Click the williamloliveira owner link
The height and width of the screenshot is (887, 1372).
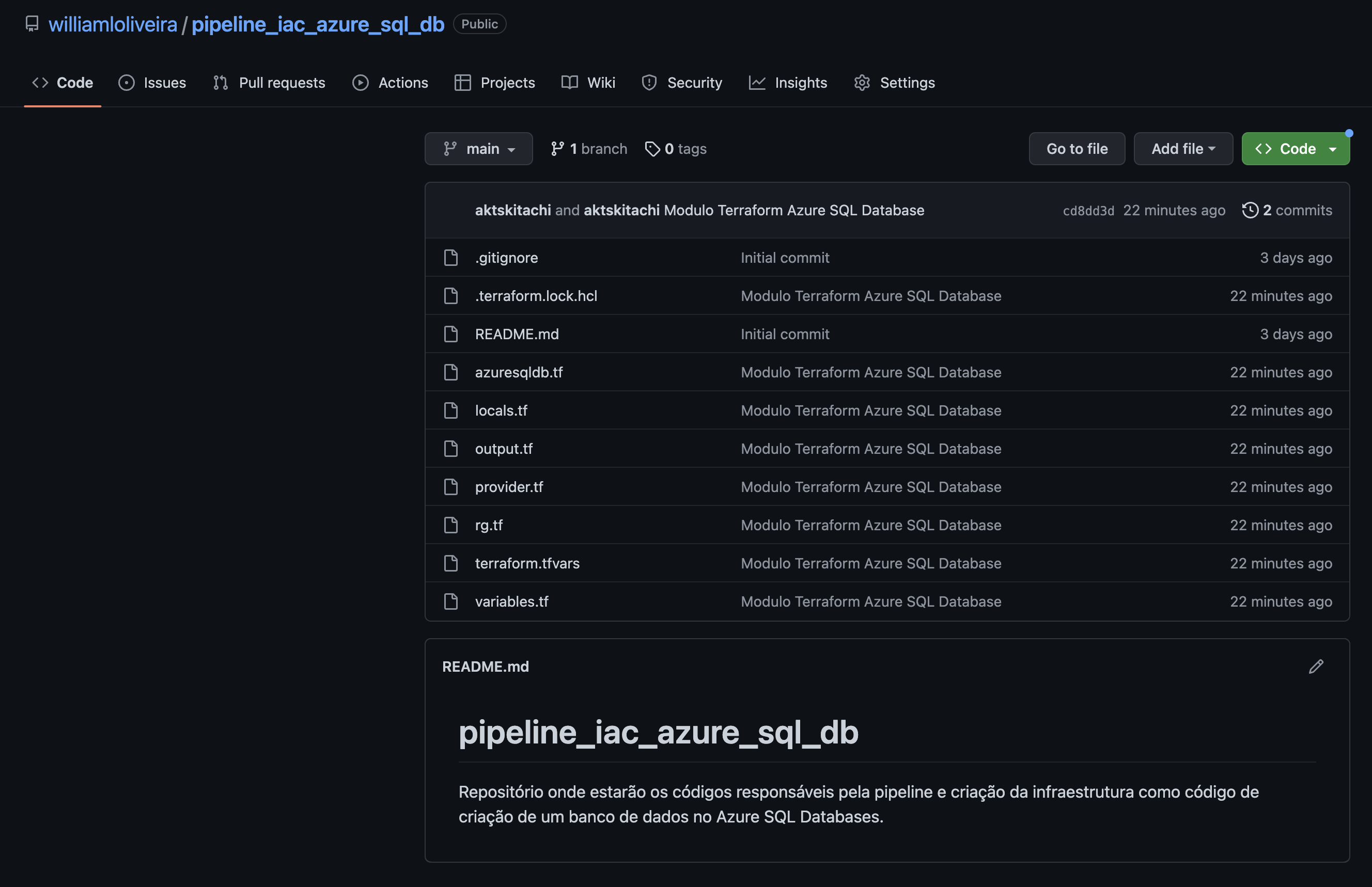[113, 24]
